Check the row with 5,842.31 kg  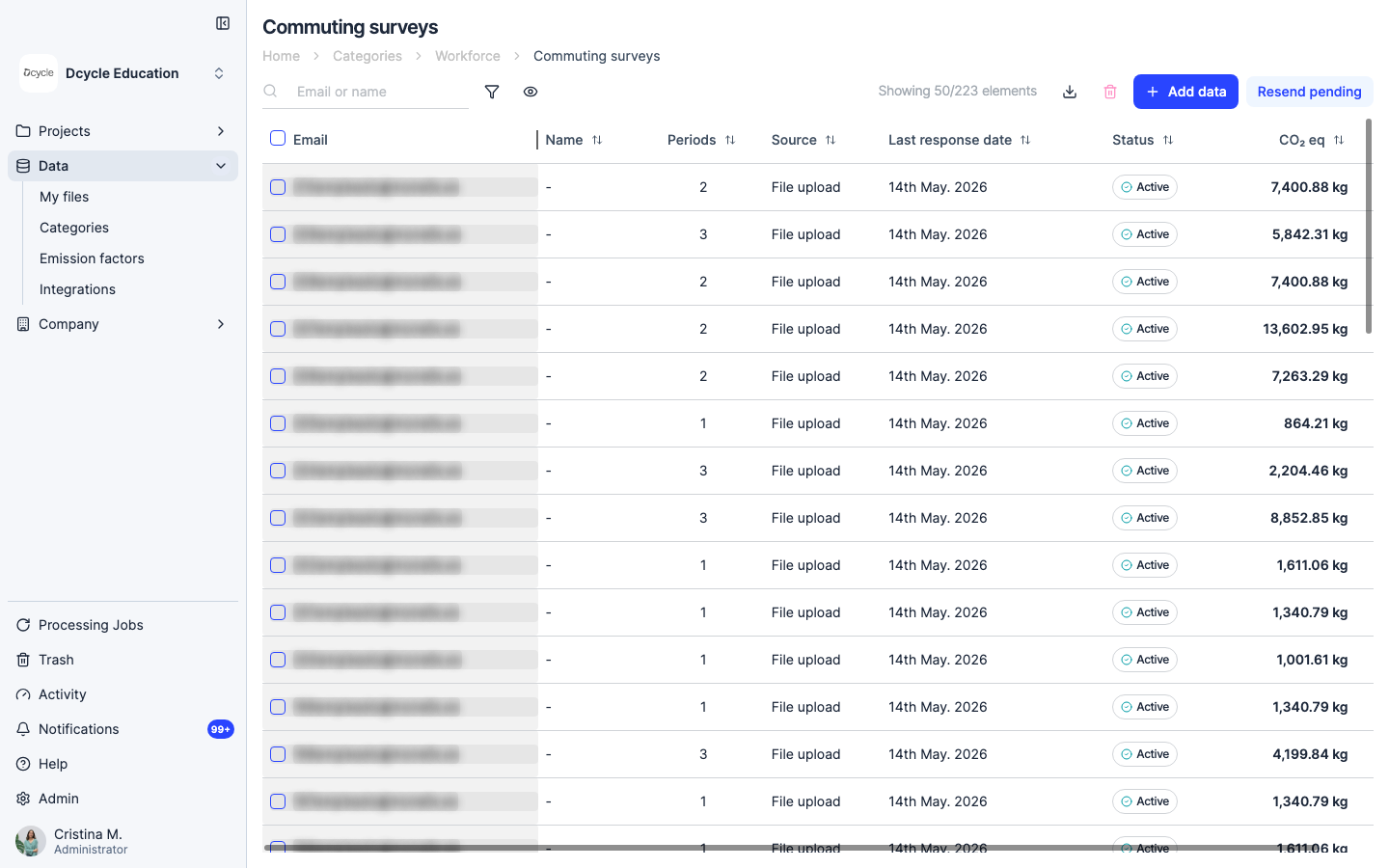(x=278, y=234)
